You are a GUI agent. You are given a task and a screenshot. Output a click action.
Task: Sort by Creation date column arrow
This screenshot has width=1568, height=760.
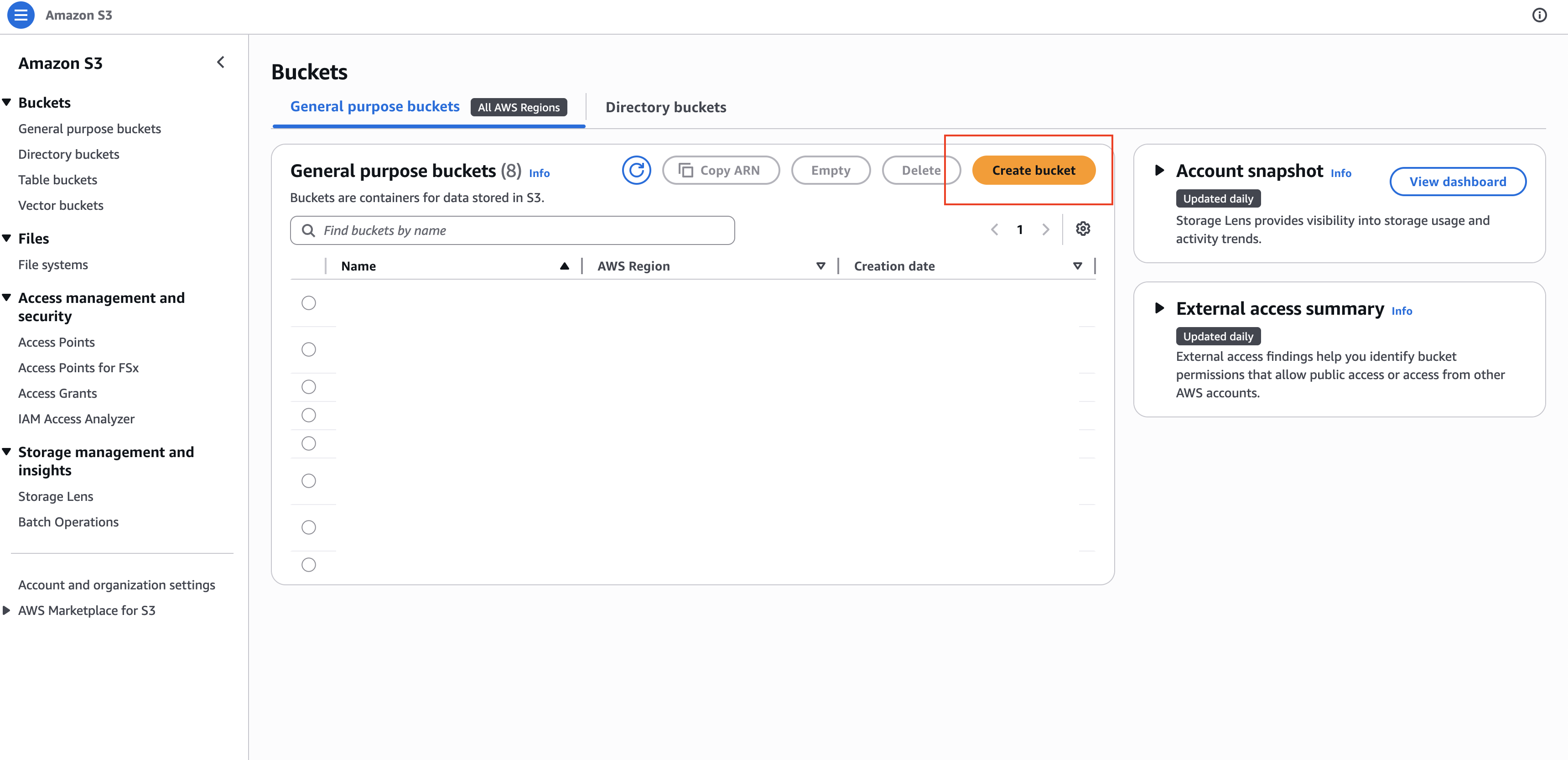(x=1077, y=266)
